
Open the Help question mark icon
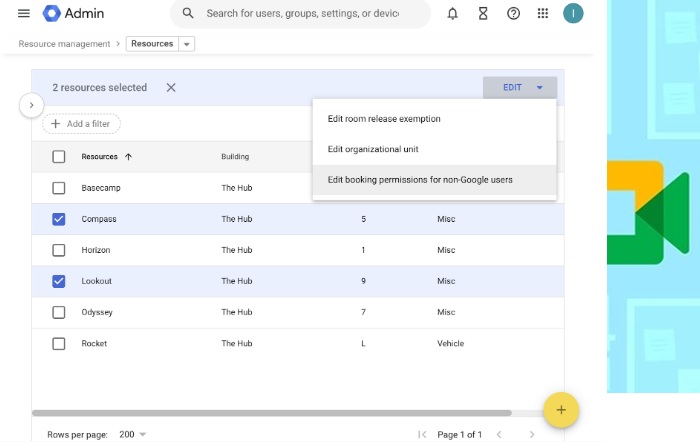[x=513, y=13]
